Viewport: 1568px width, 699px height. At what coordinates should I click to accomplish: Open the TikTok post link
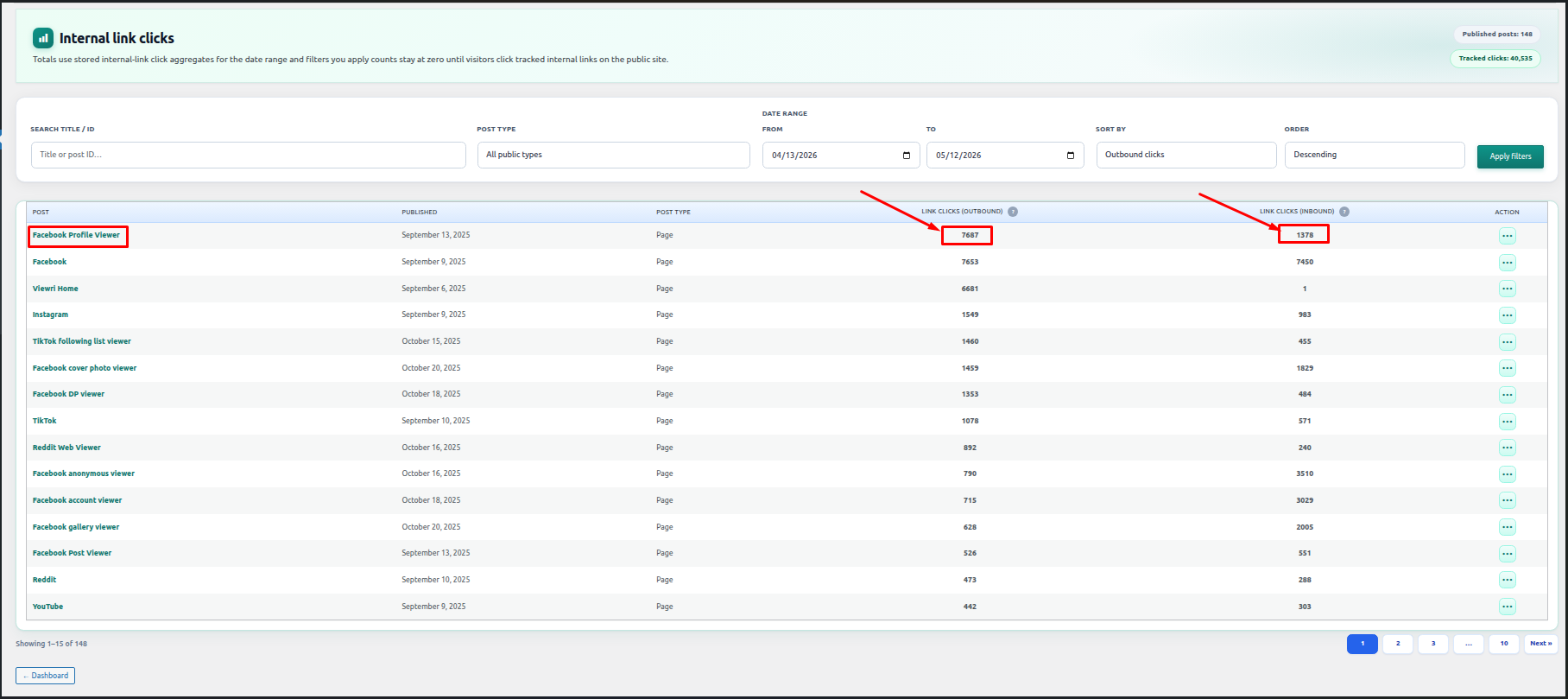pyautogui.click(x=45, y=421)
